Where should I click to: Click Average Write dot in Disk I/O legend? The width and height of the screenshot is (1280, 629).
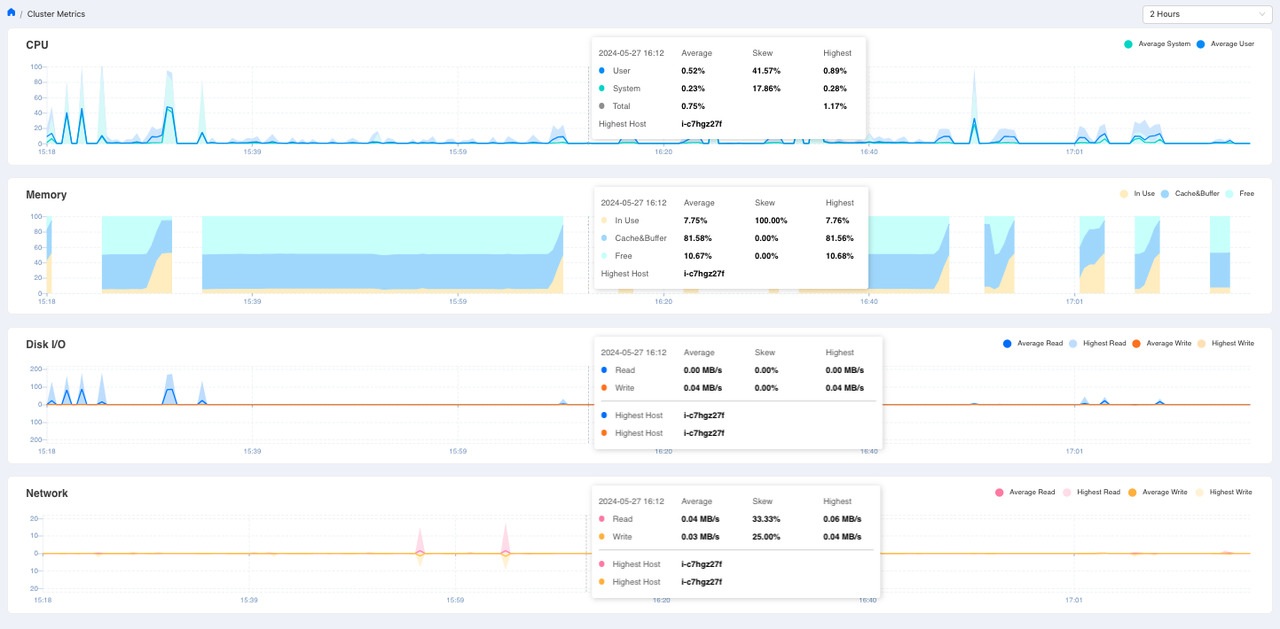coord(1136,344)
